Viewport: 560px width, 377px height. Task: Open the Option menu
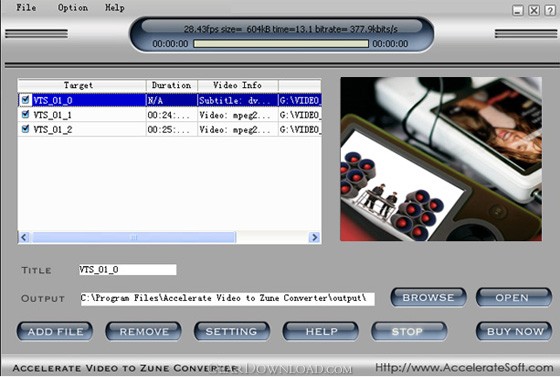pyautogui.click(x=73, y=7)
